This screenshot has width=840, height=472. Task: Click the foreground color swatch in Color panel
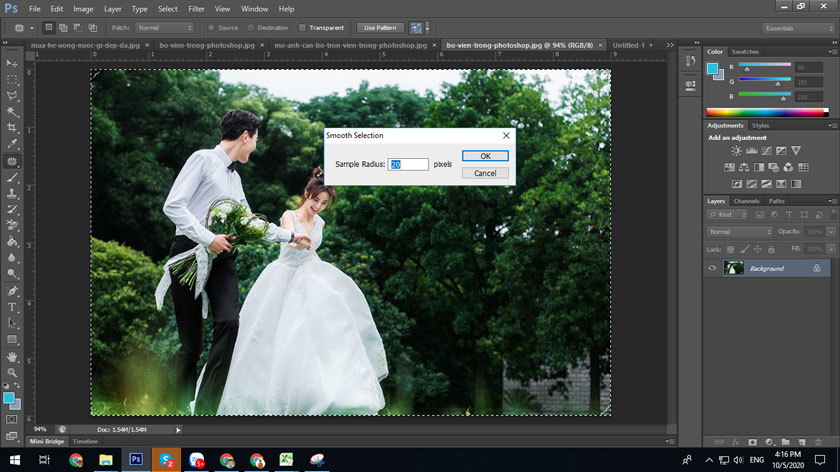pos(712,69)
